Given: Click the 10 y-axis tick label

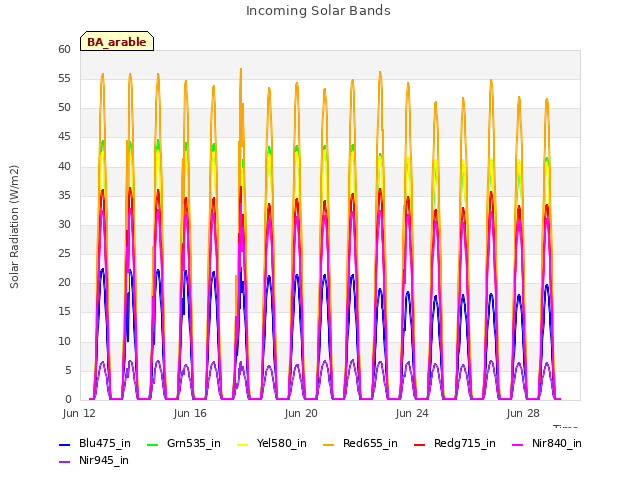Looking at the screenshot, I should tap(64, 341).
